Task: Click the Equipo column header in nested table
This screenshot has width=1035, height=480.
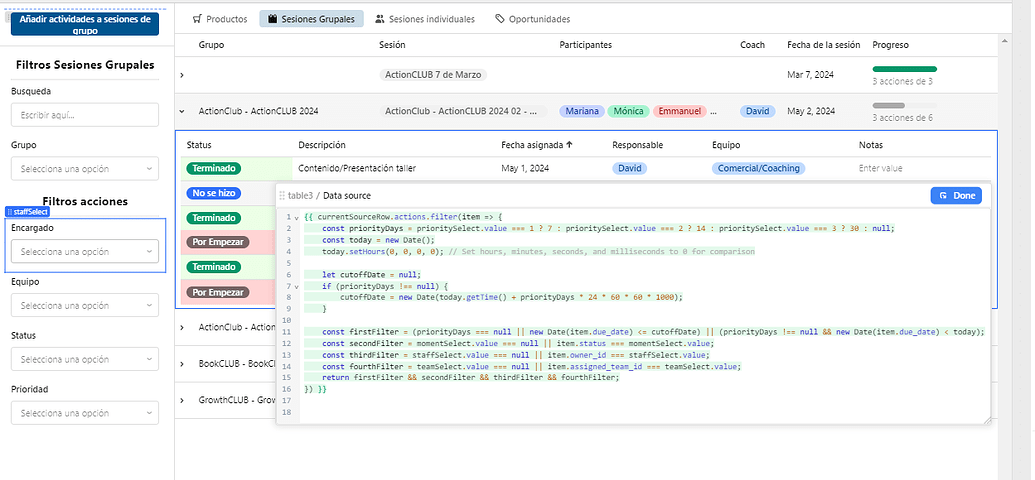Action: (x=726, y=145)
